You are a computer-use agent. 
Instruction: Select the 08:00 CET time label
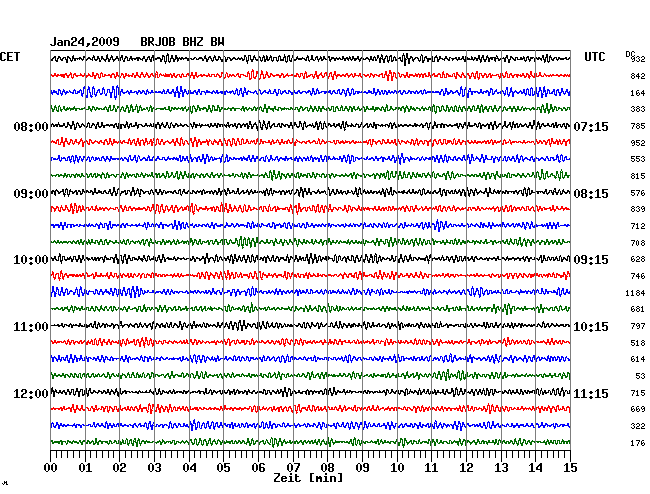pos(31,126)
